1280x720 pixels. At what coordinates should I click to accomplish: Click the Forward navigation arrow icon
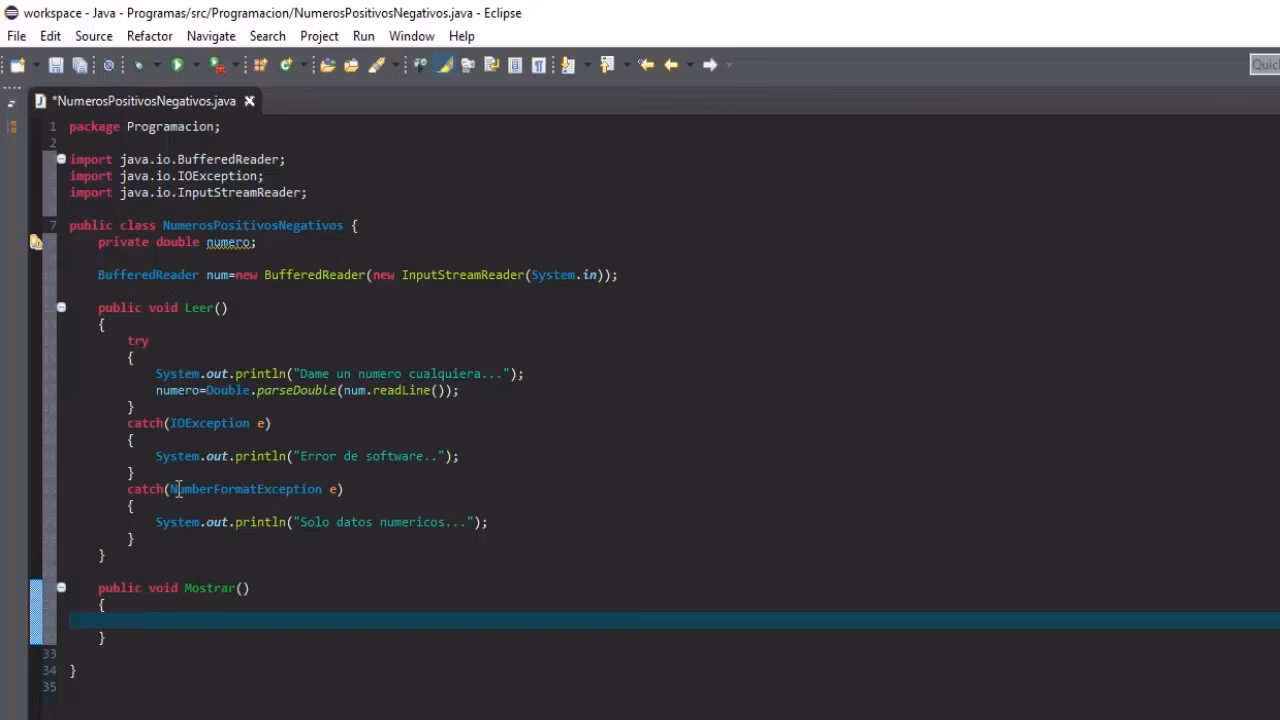[x=710, y=65]
